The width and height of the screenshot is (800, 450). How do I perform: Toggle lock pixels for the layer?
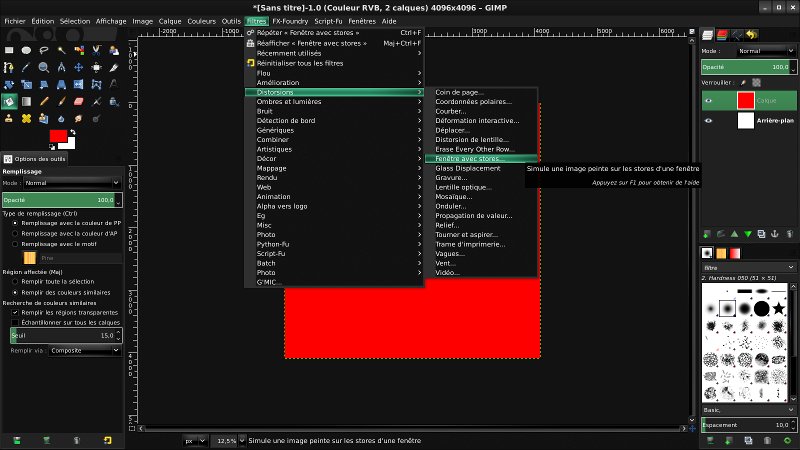743,83
